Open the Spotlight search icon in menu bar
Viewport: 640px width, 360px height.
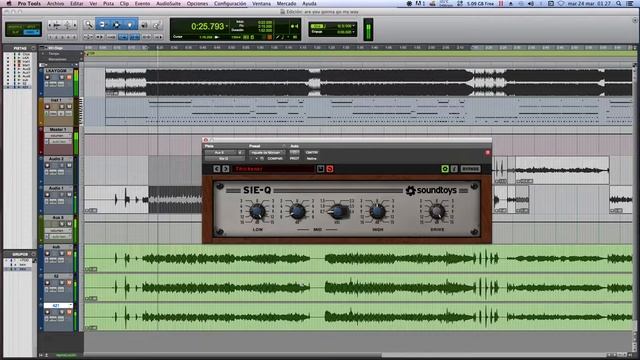click(619, 3)
